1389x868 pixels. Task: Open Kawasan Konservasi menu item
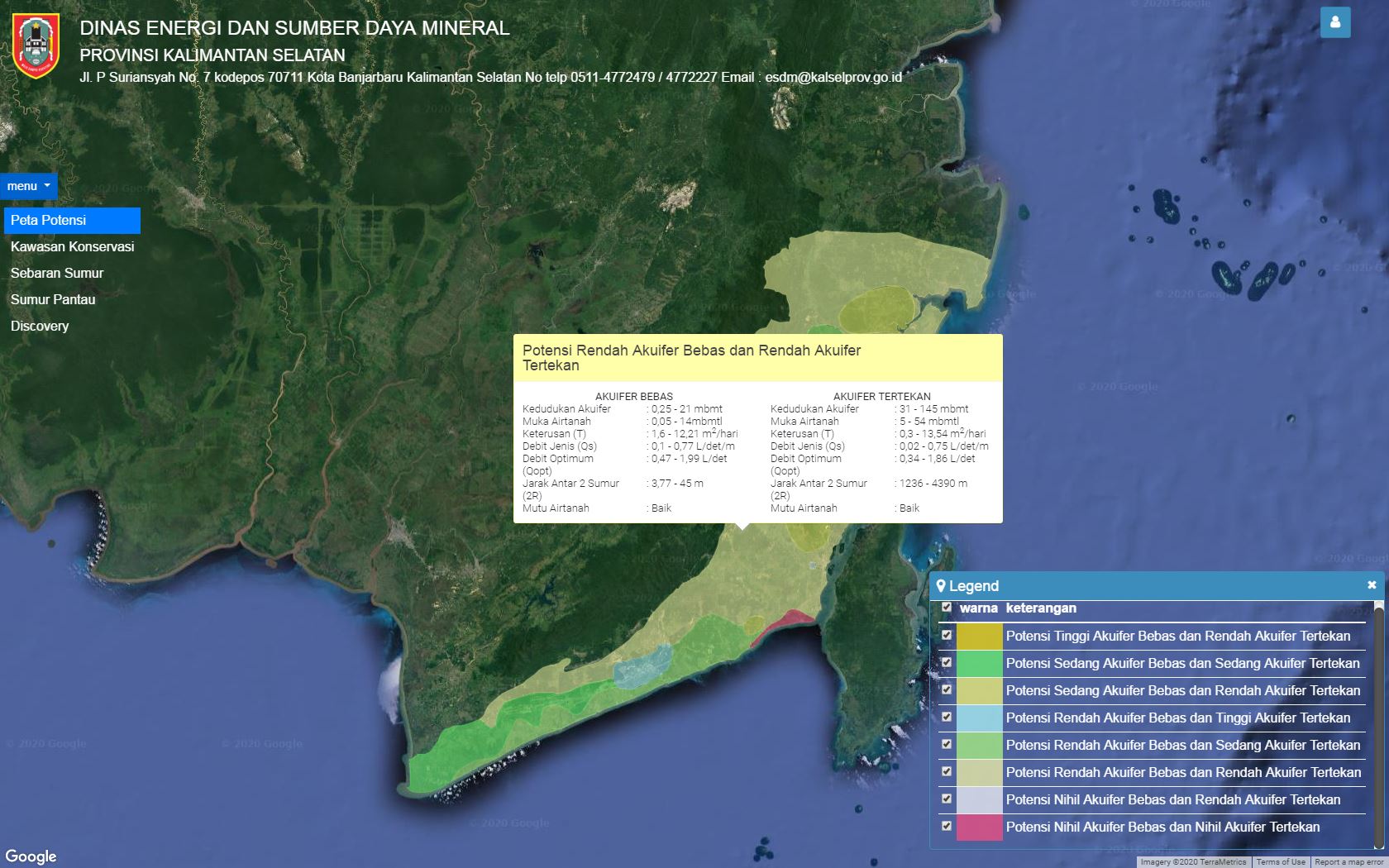click(x=72, y=247)
